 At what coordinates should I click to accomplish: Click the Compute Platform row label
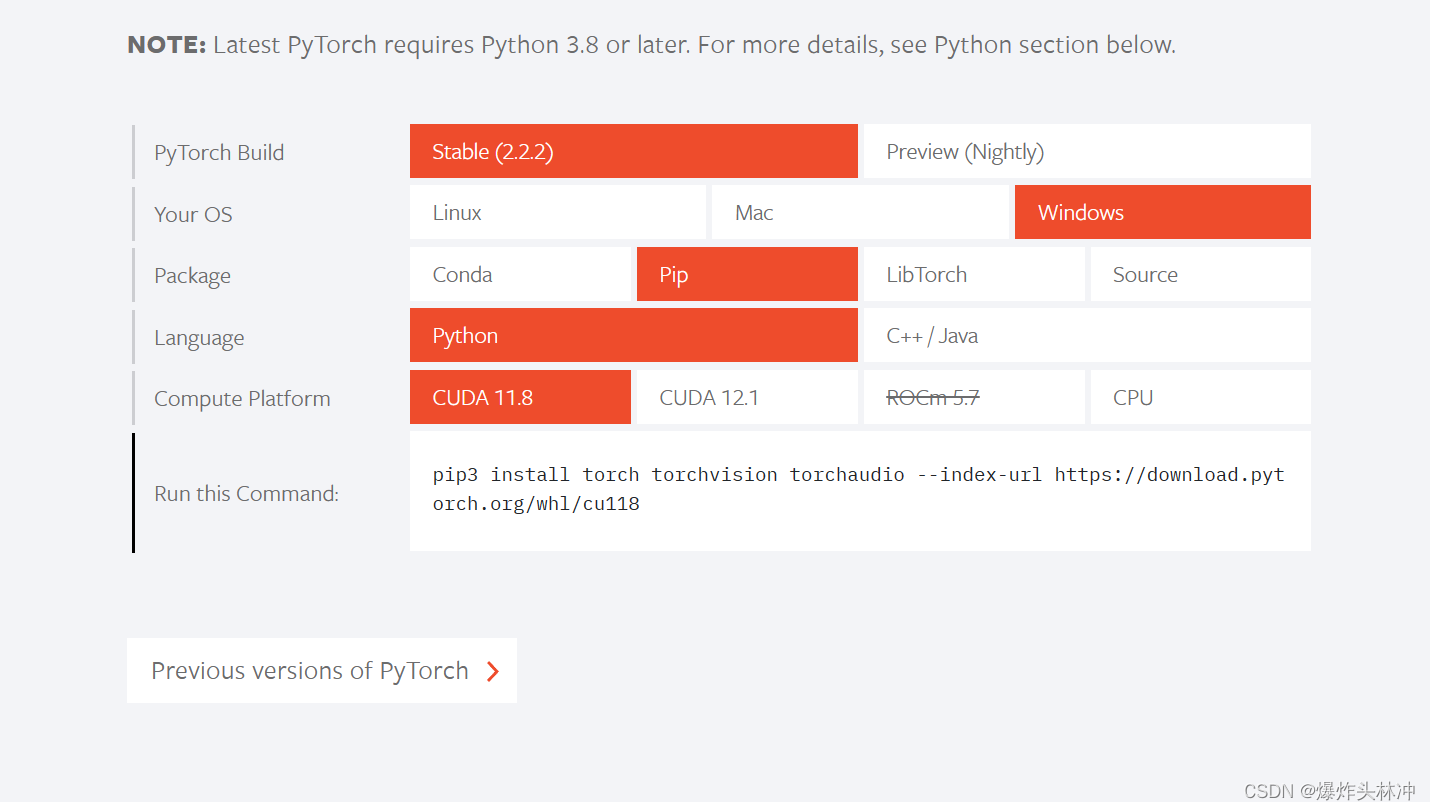[x=242, y=399]
